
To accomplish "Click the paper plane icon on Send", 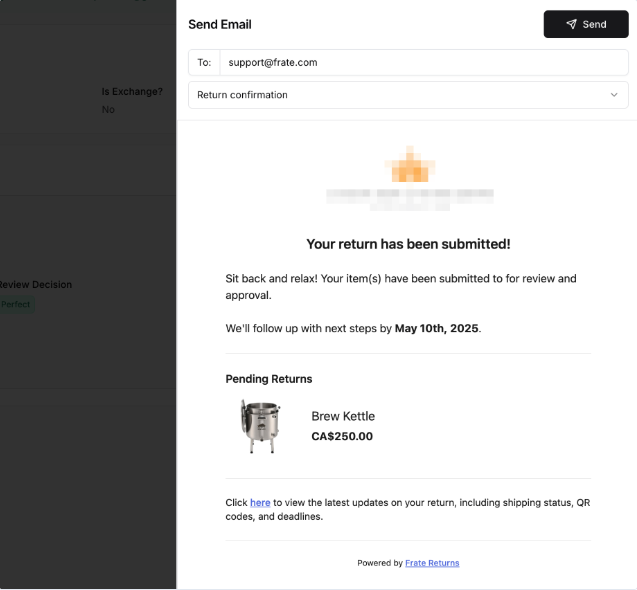I will 571,25.
